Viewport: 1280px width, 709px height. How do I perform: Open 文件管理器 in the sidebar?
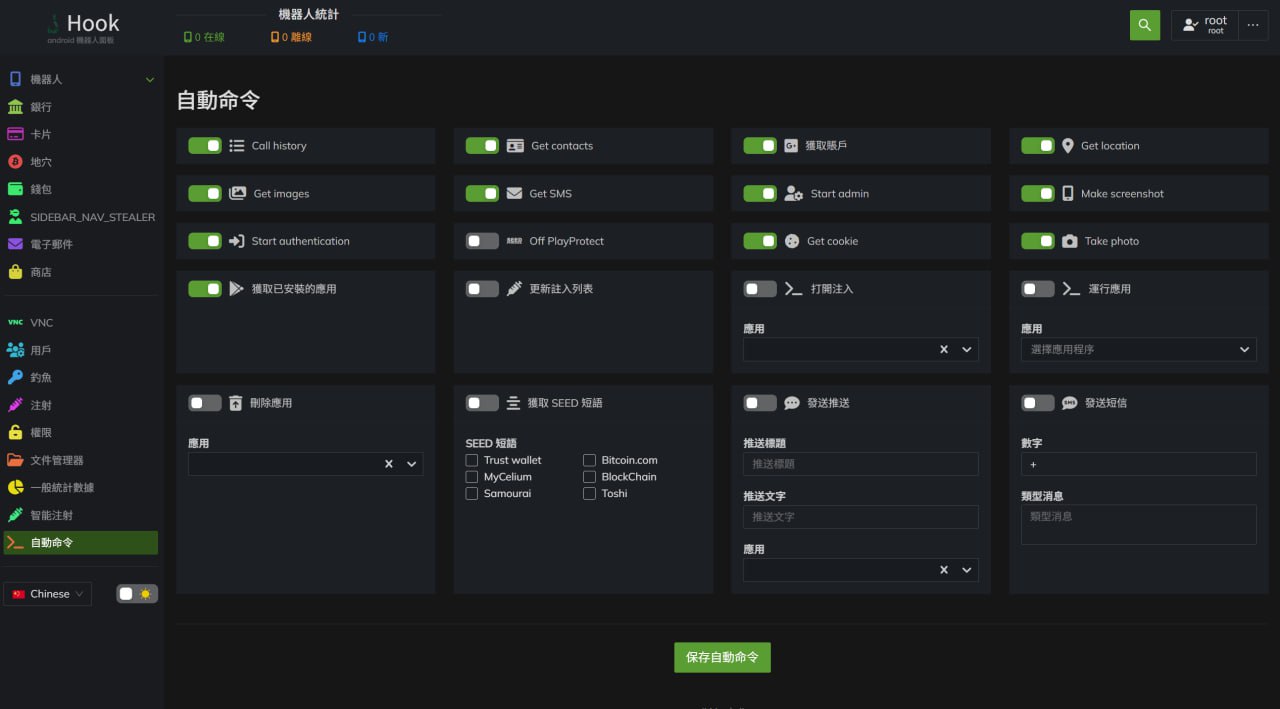tap(57, 460)
